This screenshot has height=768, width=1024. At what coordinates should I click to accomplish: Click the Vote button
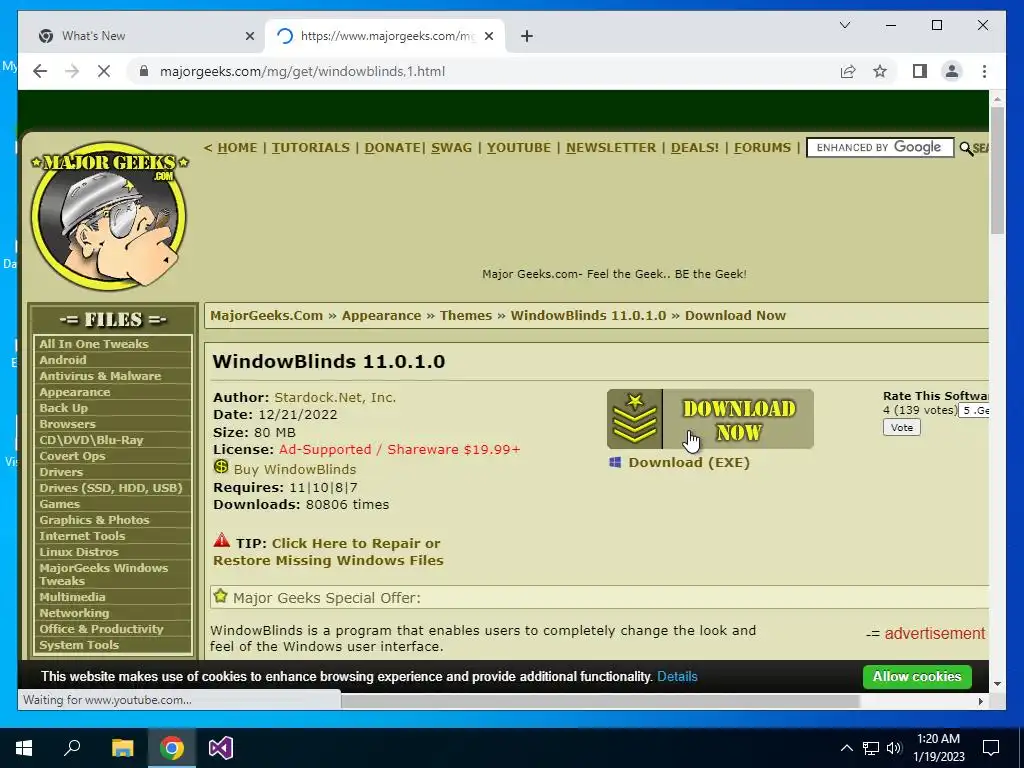pyautogui.click(x=901, y=427)
